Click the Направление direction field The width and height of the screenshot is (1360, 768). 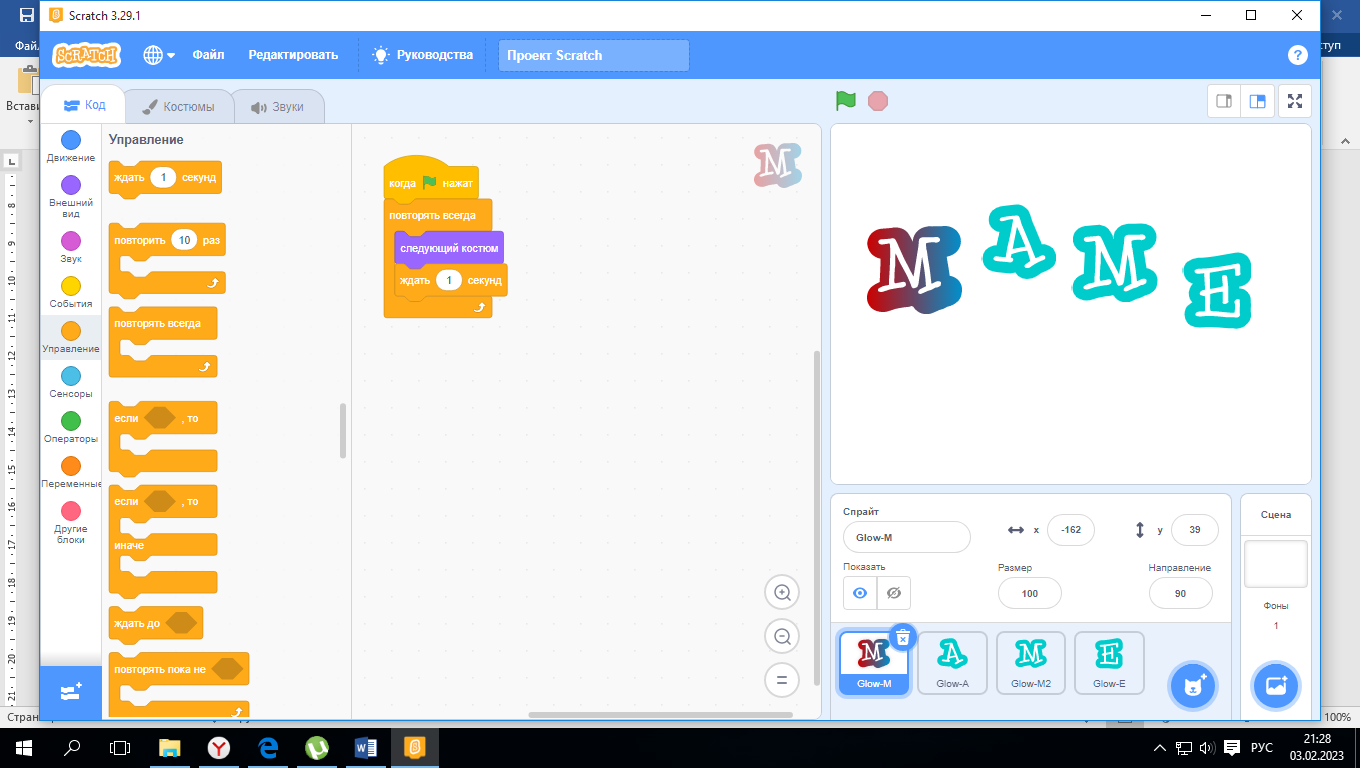pyautogui.click(x=1180, y=593)
